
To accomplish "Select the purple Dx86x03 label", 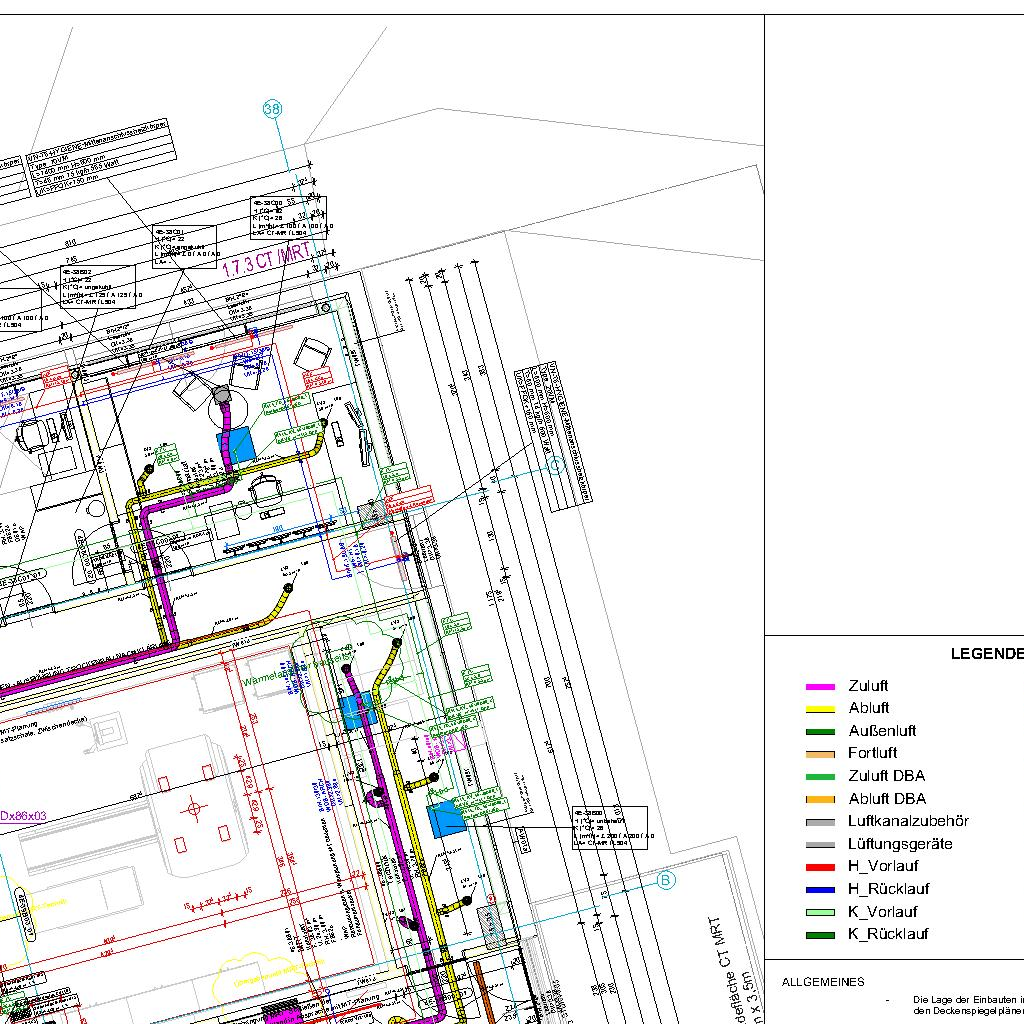I will point(23,816).
